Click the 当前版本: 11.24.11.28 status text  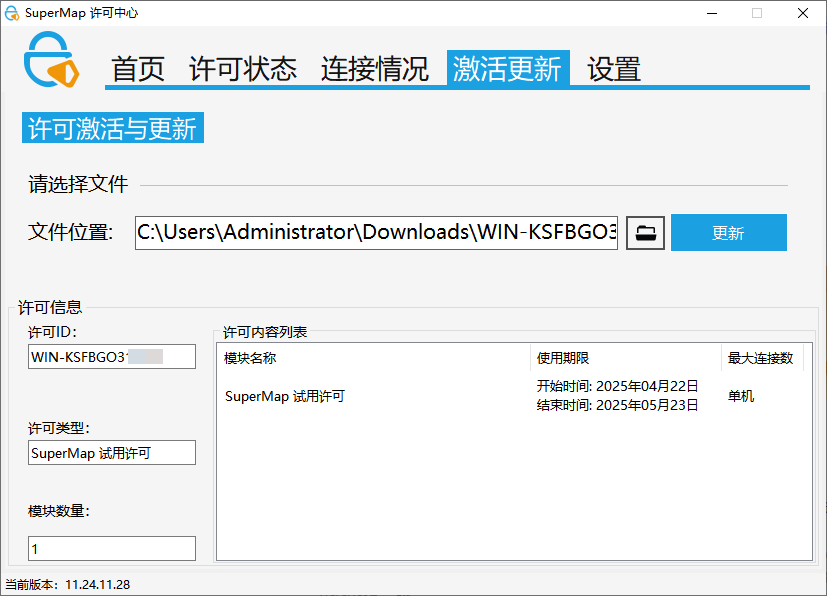pyautogui.click(x=68, y=584)
